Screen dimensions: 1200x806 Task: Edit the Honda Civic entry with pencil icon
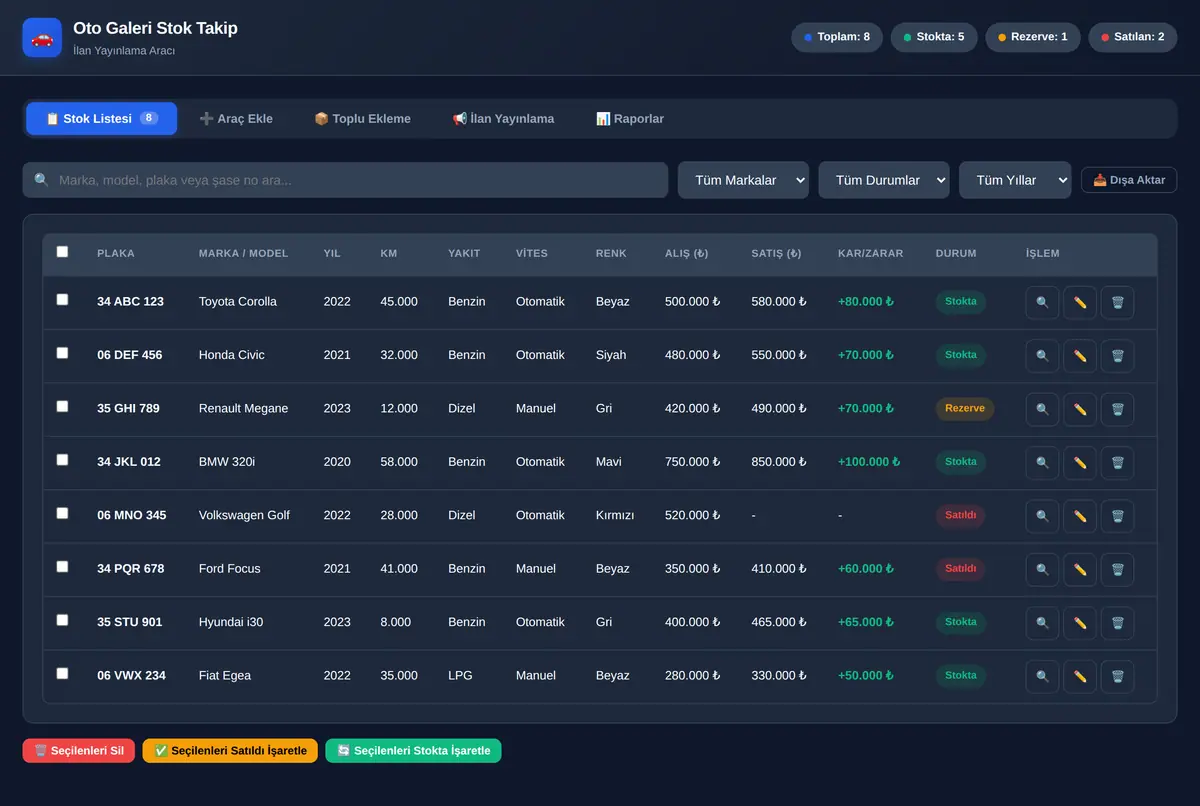pyautogui.click(x=1080, y=355)
